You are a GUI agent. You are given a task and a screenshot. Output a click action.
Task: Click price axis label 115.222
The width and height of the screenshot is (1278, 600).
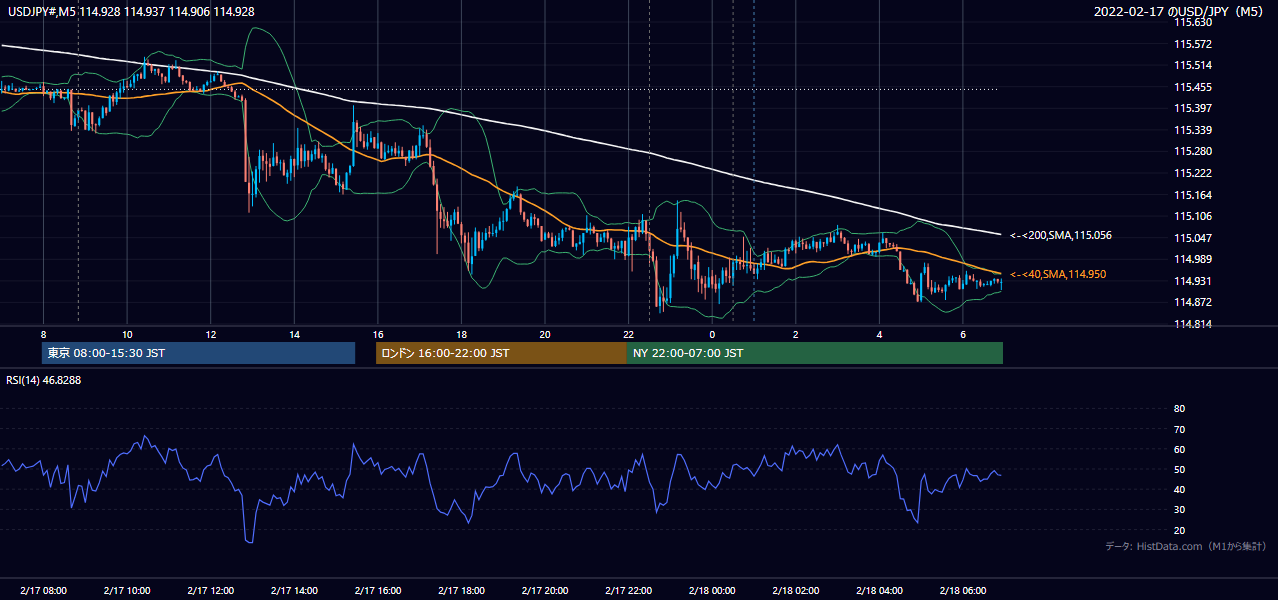[1193, 173]
